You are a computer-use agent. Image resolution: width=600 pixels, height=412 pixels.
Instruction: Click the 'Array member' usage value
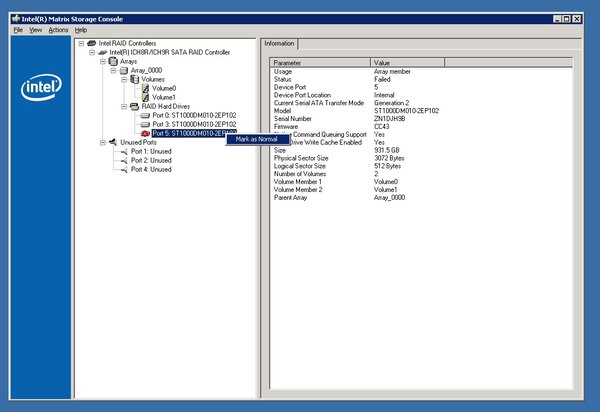(x=392, y=72)
